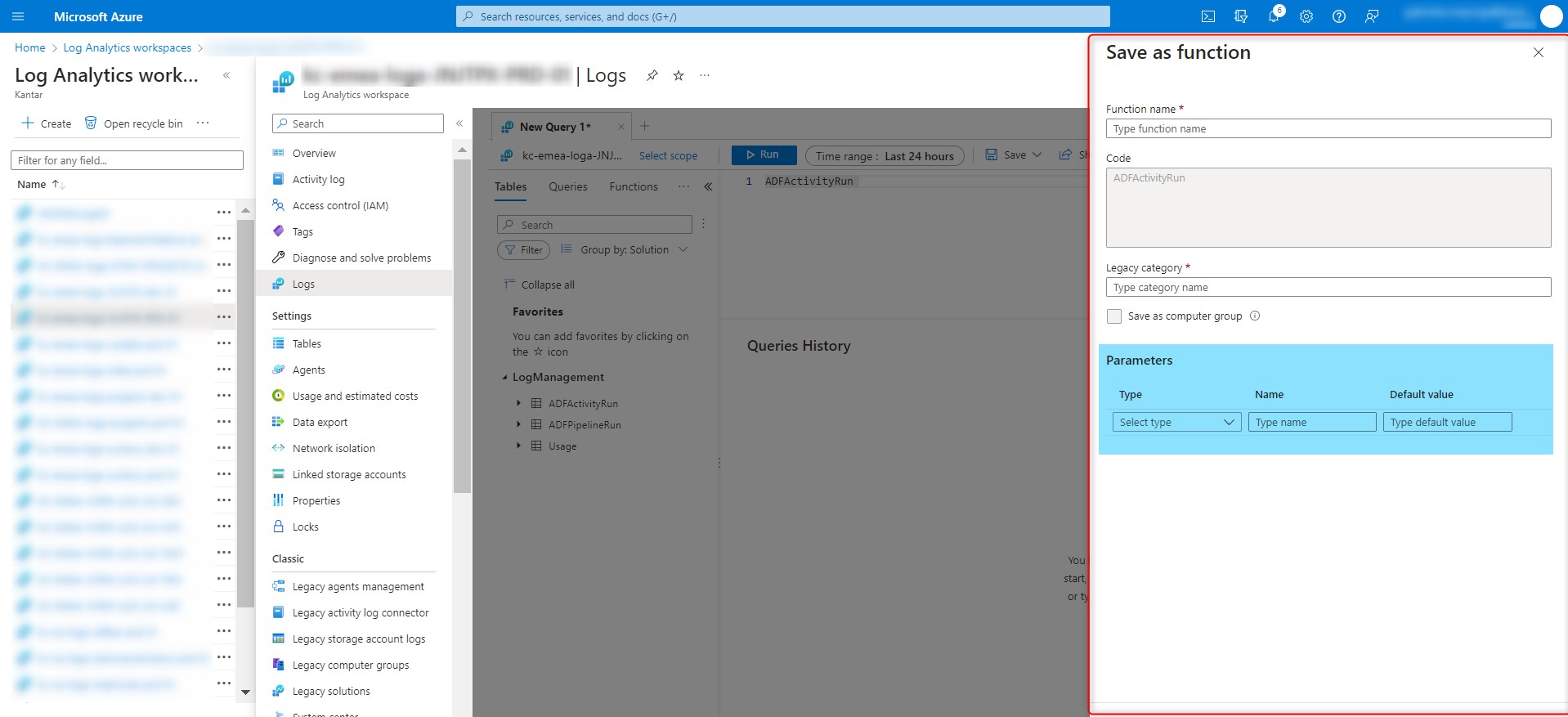The image size is (1568, 717).
Task: Click Open recycle bin
Action: [133, 123]
